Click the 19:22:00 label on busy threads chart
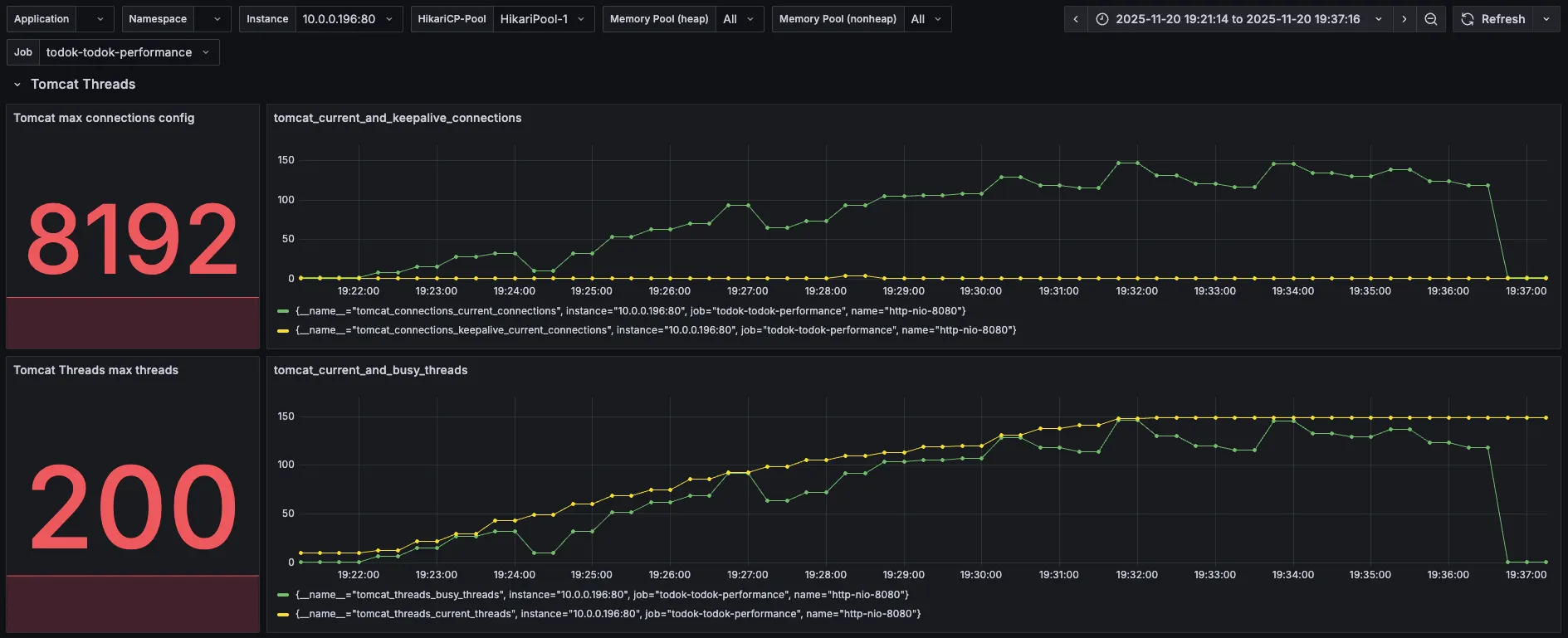Screen dimensions: 1568x638 [359, 575]
